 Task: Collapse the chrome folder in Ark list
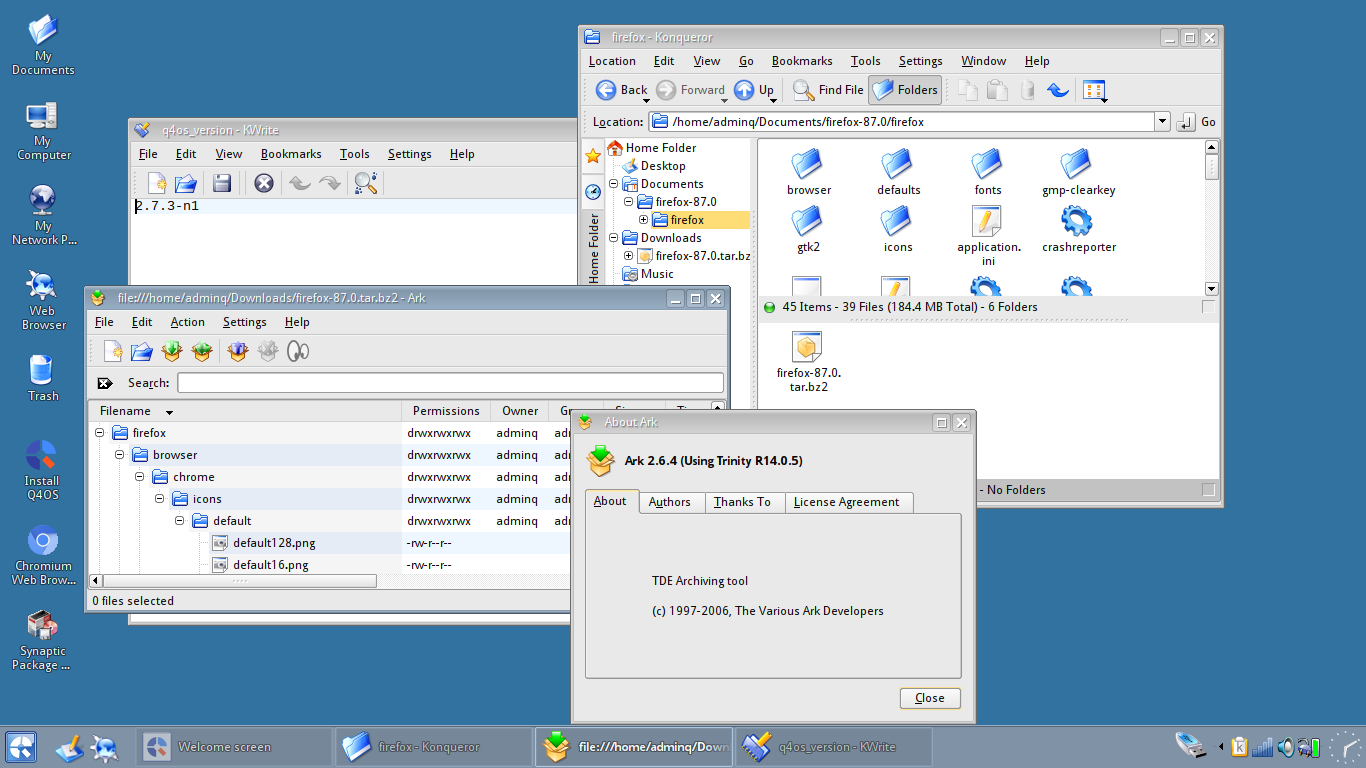point(139,477)
